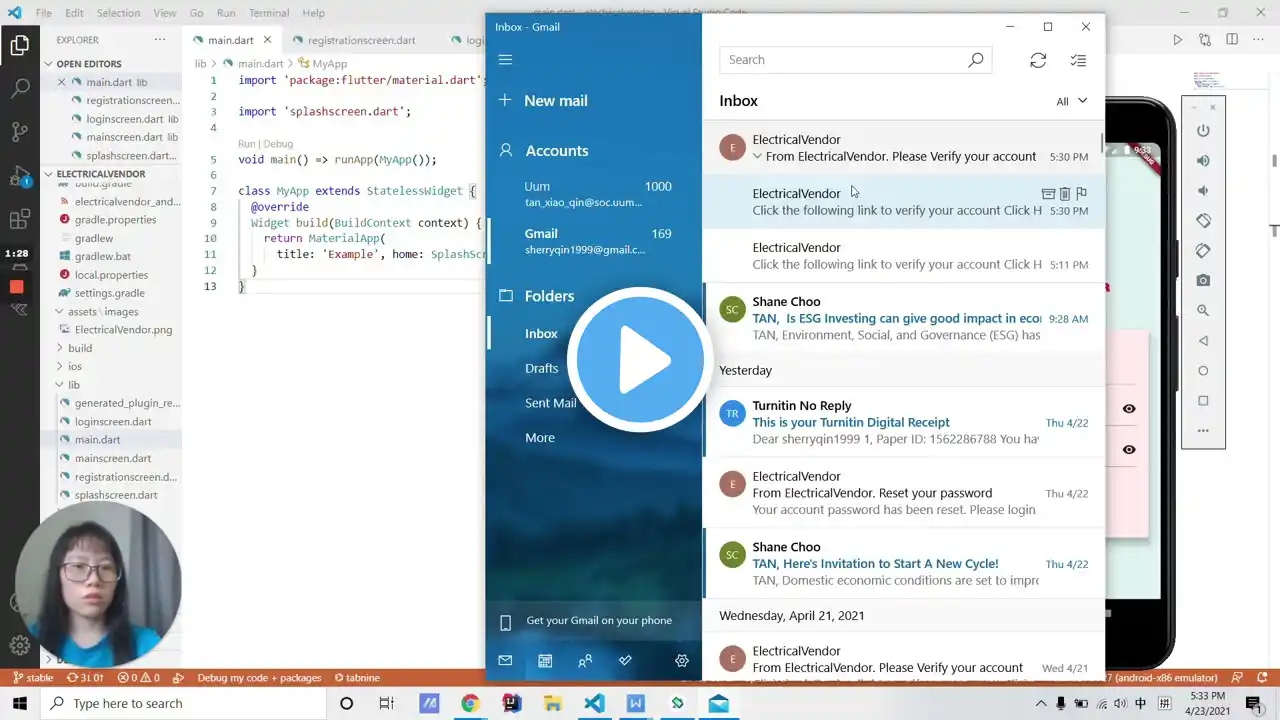Split the VS Code editor
This screenshot has width=1280, height=720.
pos(1230,40)
